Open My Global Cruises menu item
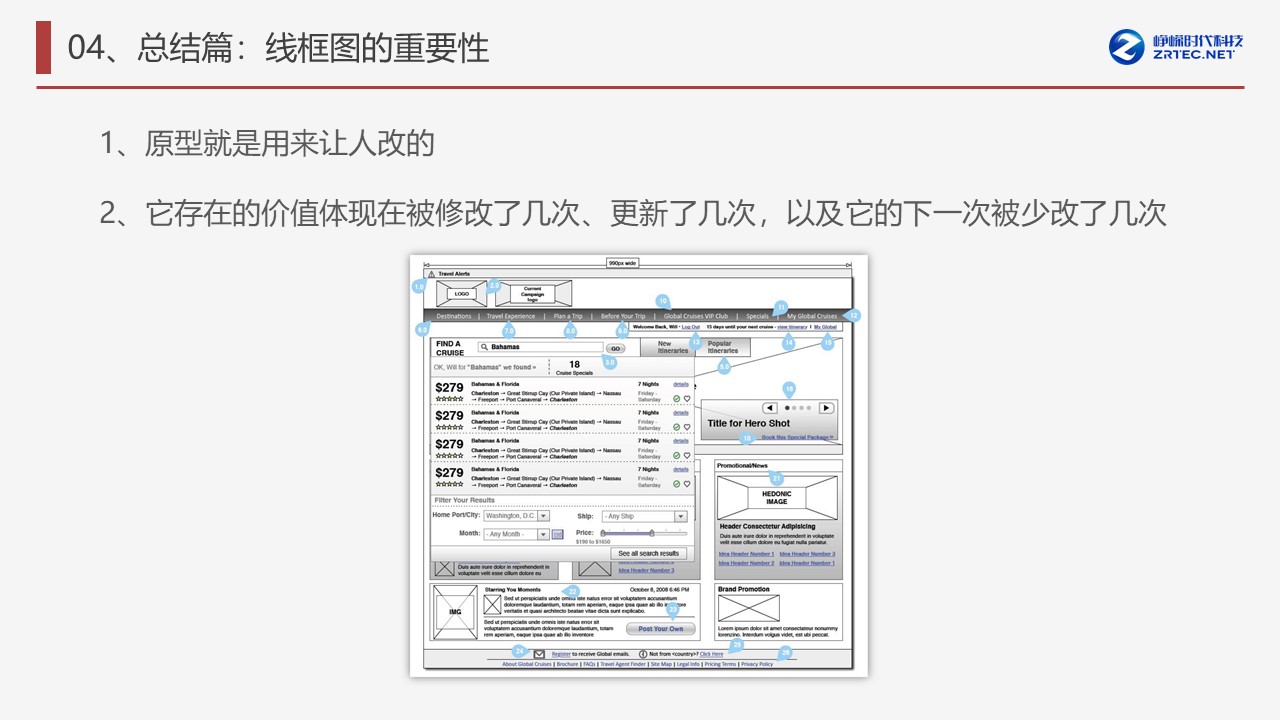This screenshot has height=720, width=1280. click(812, 316)
